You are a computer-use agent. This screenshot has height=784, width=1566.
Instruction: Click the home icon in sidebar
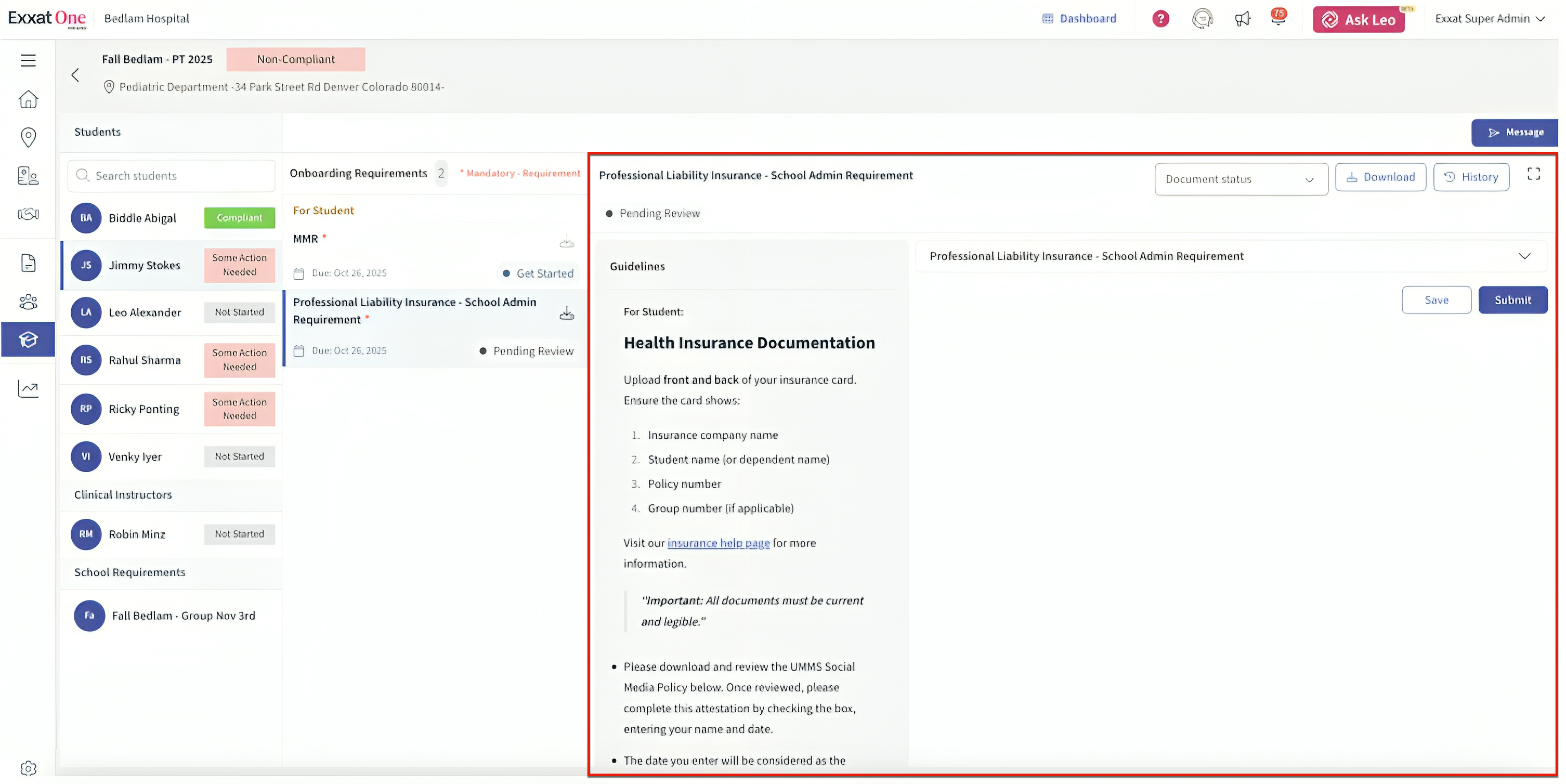(x=28, y=99)
